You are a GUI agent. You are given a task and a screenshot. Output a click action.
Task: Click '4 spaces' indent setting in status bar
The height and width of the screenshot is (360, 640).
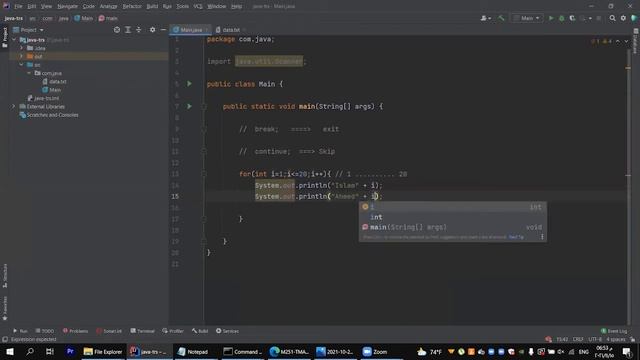(616, 339)
